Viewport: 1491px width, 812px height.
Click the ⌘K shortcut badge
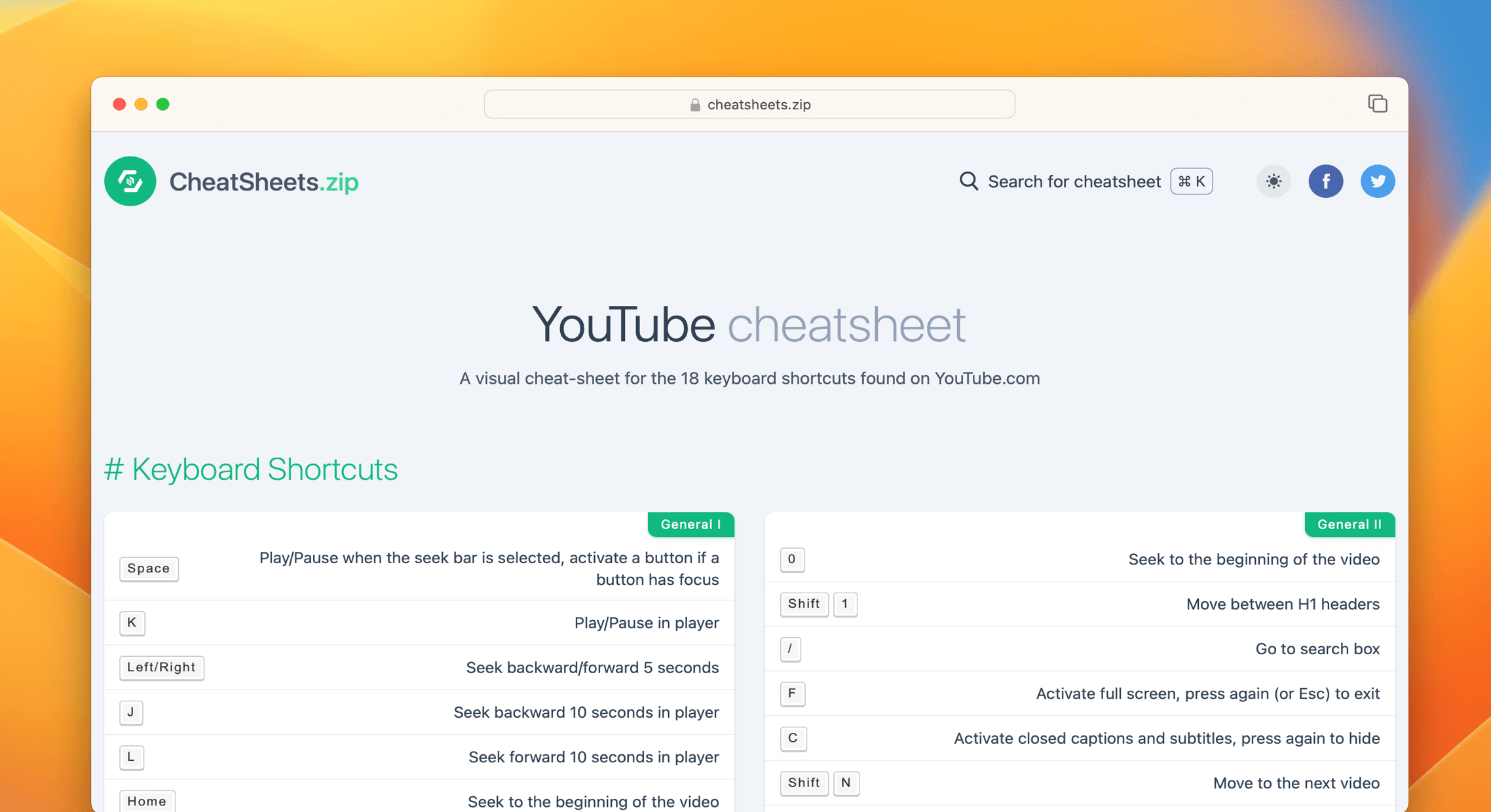pos(1190,181)
